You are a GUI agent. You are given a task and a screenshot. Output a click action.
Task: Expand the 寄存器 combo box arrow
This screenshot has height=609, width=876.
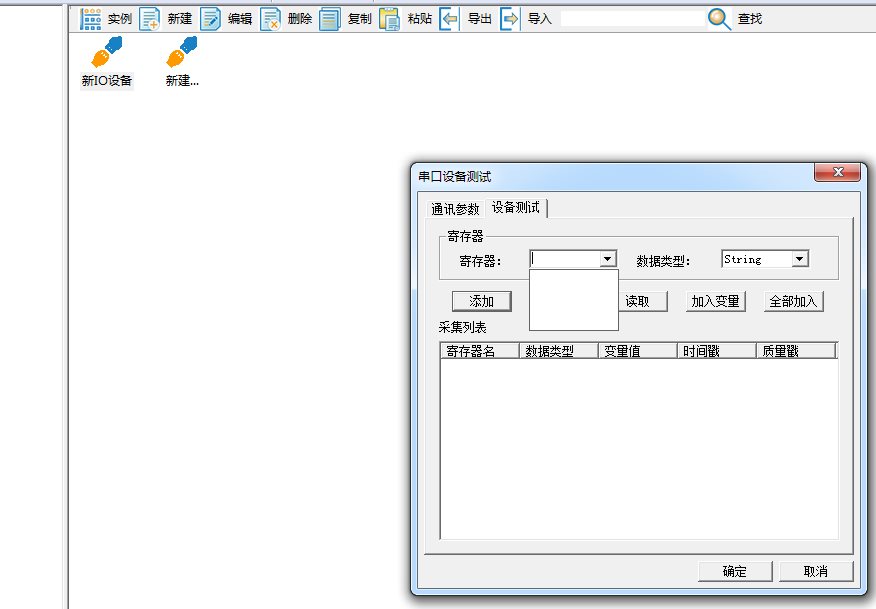pos(607,259)
